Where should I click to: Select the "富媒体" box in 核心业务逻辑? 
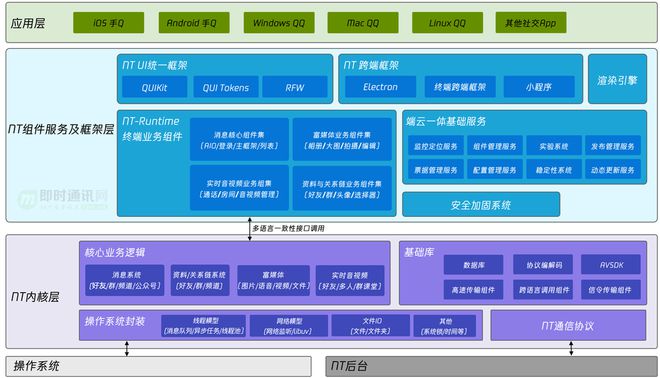tap(273, 280)
